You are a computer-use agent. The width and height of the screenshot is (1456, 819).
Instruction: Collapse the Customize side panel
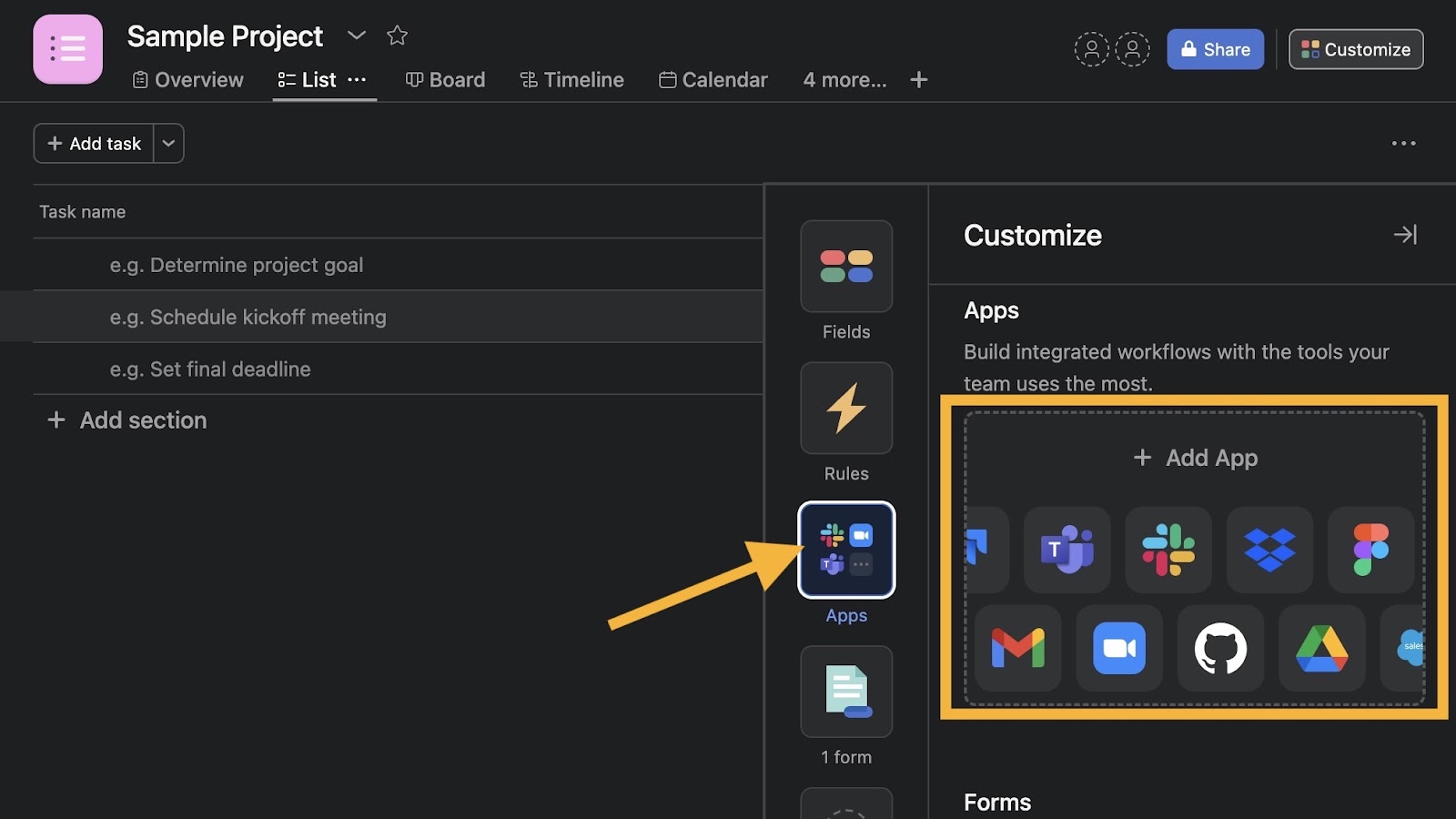1405,235
